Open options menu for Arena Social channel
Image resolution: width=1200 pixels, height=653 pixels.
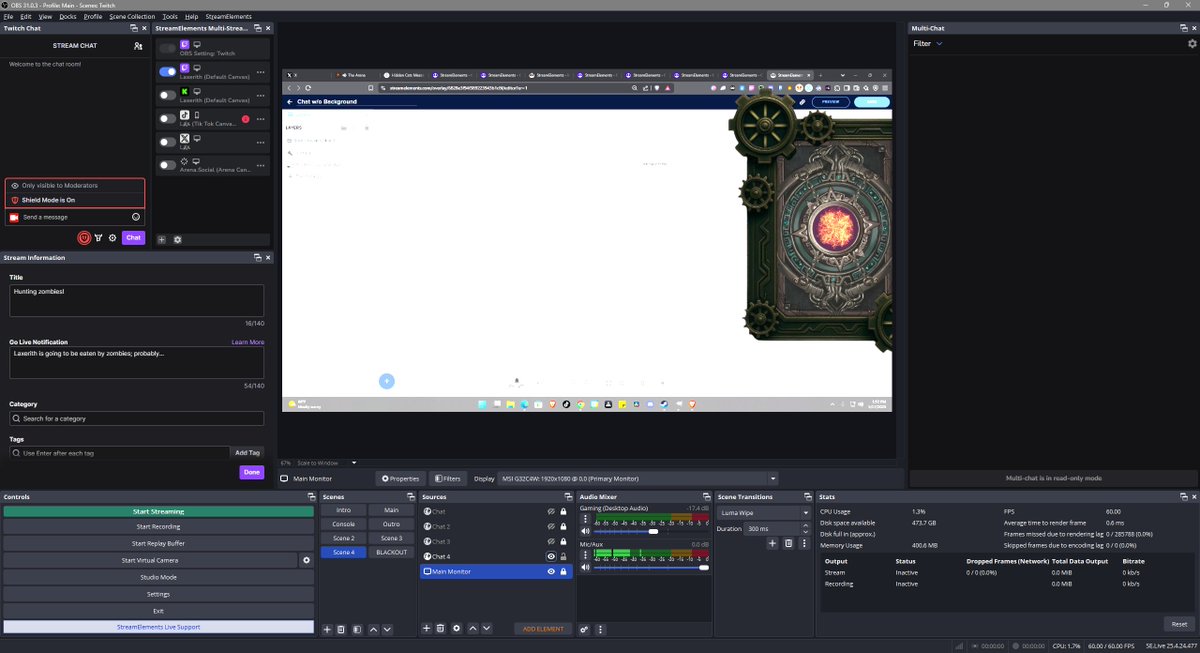pos(261,165)
